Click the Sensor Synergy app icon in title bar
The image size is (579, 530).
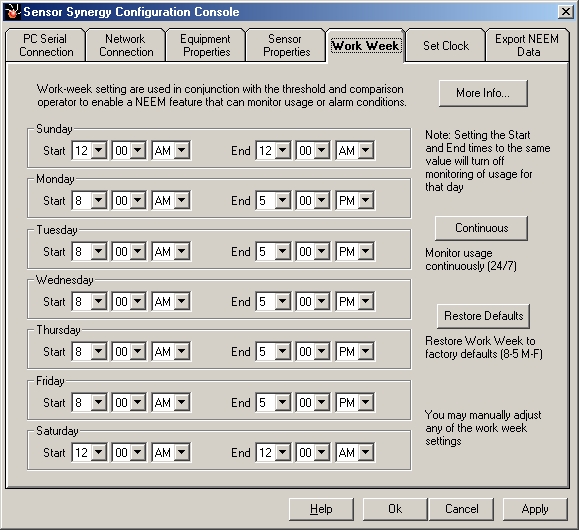pyautogui.click(x=12, y=12)
